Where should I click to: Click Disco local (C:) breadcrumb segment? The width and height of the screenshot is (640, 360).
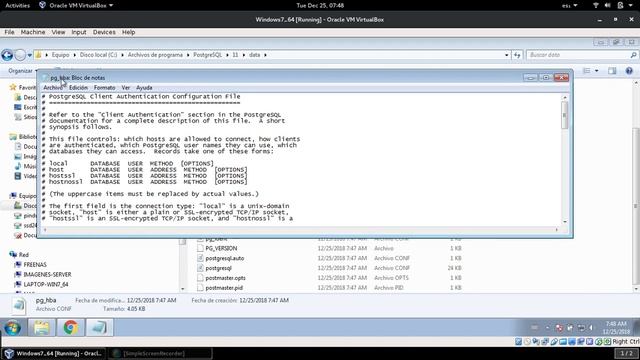(98, 55)
